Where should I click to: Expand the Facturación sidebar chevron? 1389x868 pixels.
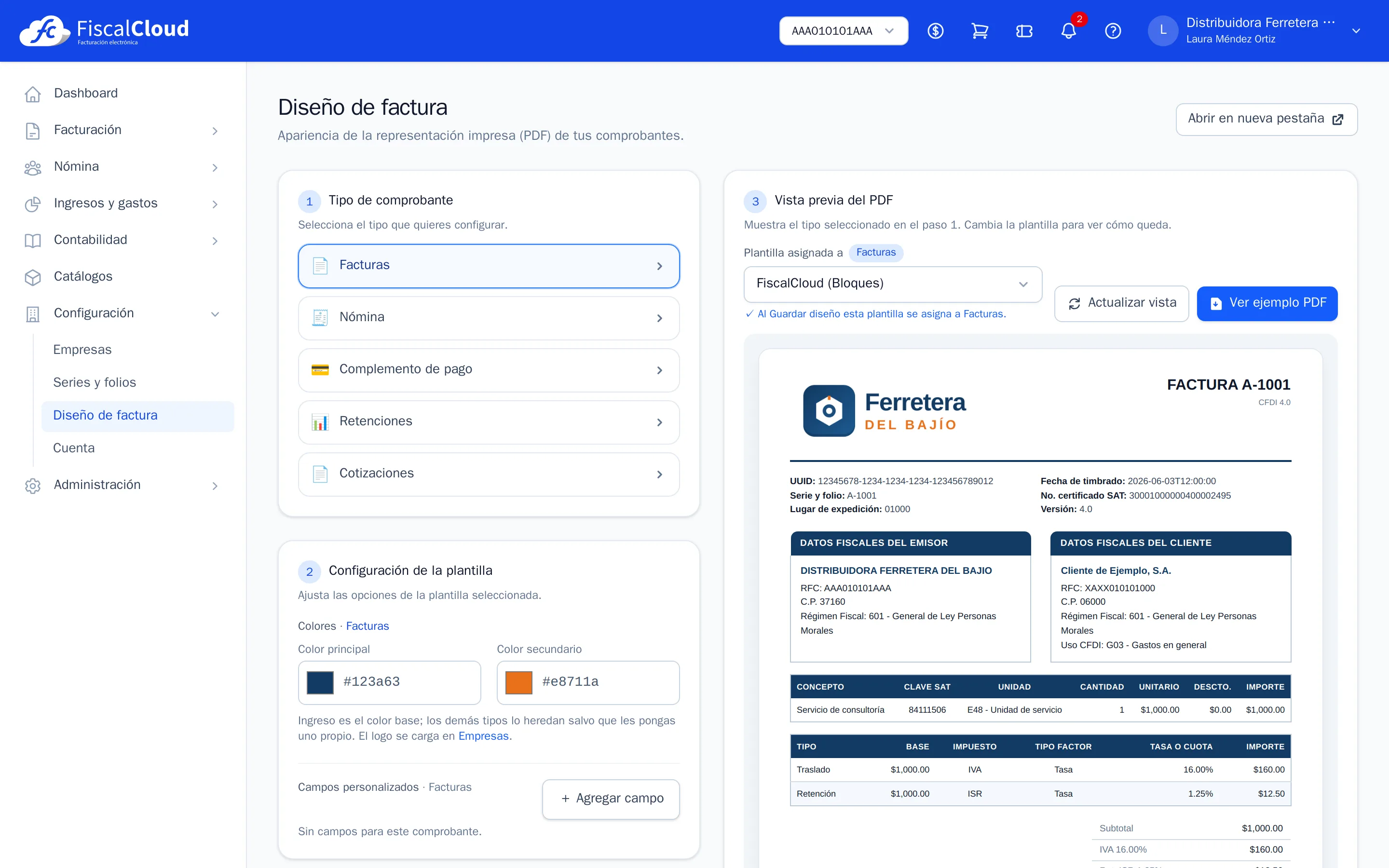(215, 131)
